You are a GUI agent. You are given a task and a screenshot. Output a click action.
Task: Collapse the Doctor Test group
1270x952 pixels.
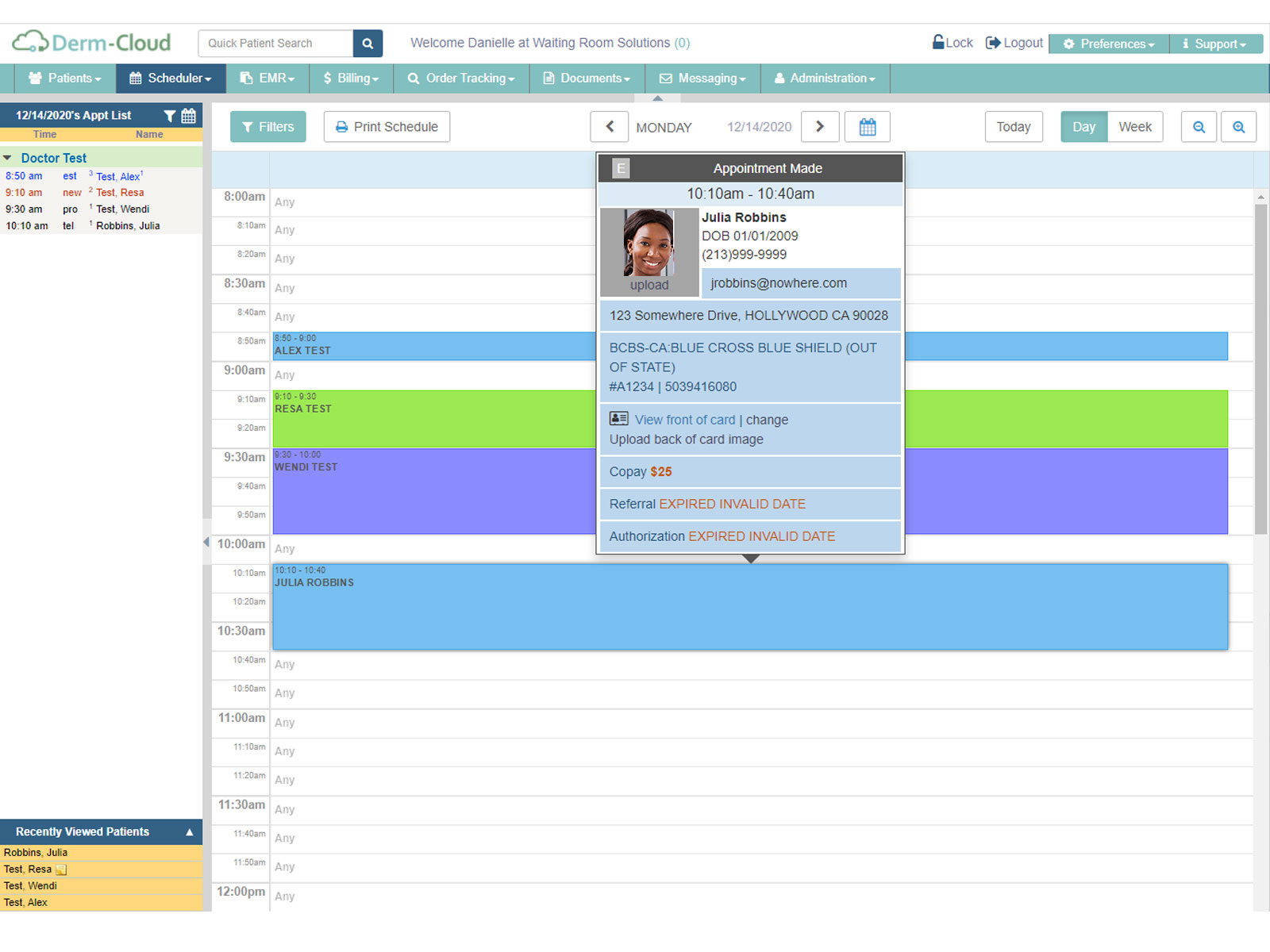(7, 158)
